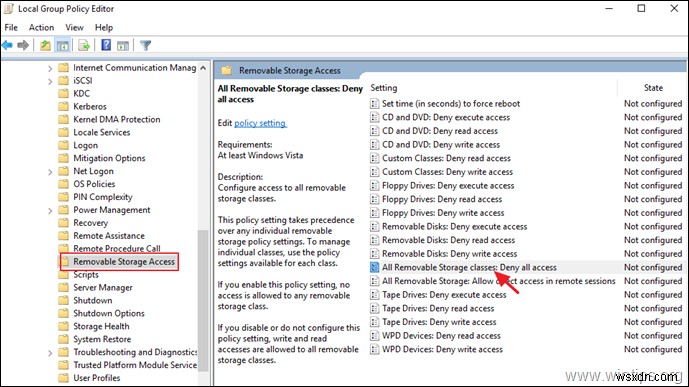This screenshot has height=387, width=689.
Task: Click the Back arrow toolbar icon
Action: coord(7,45)
